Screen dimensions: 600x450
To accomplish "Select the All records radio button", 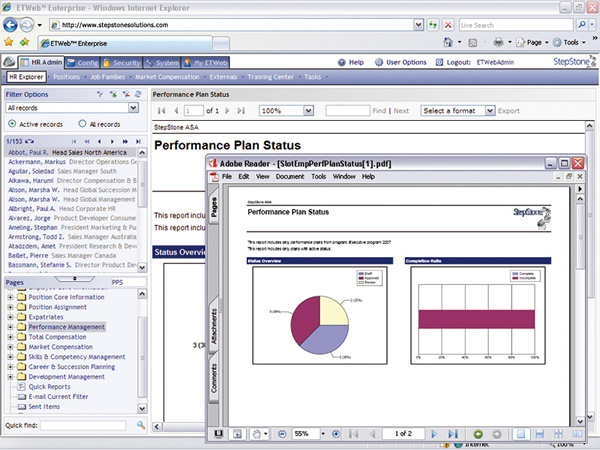I will [82, 124].
